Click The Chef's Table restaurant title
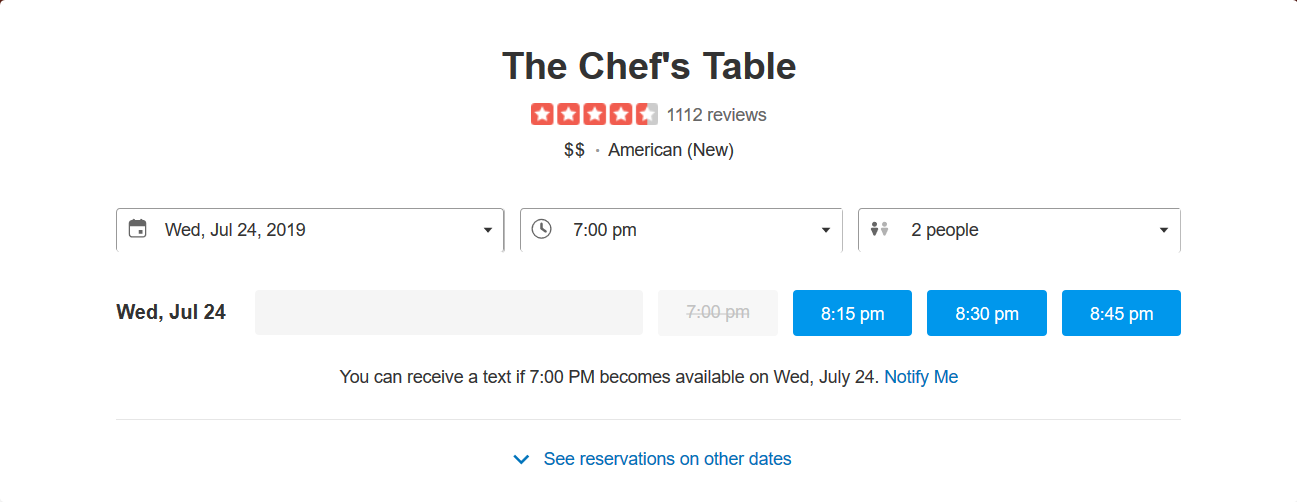Viewport: 1297px width, 502px height. click(x=649, y=66)
